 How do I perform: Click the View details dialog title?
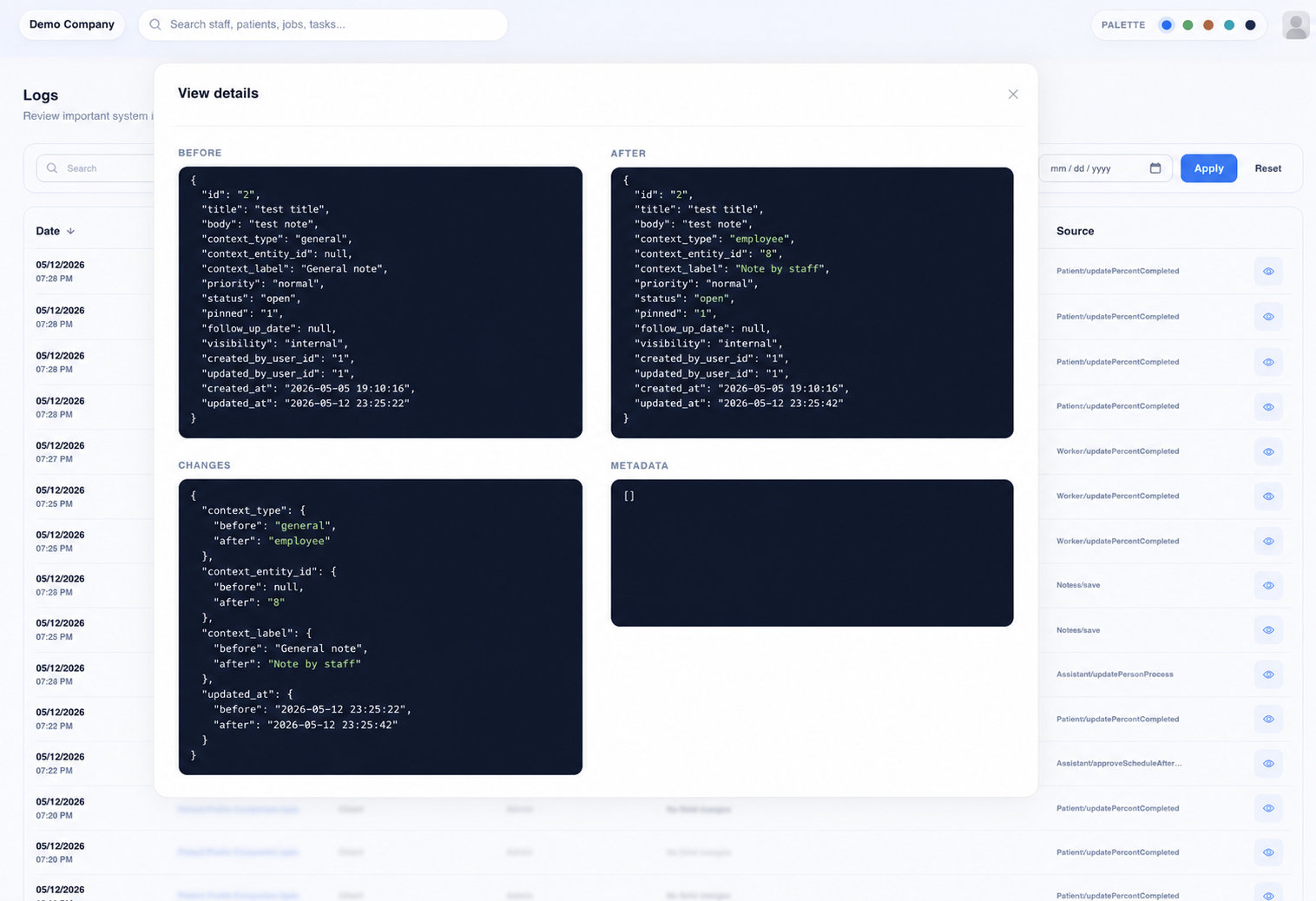coord(218,93)
